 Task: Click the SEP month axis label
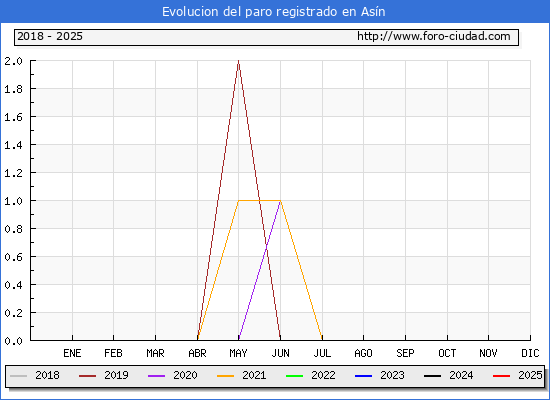[405, 353]
